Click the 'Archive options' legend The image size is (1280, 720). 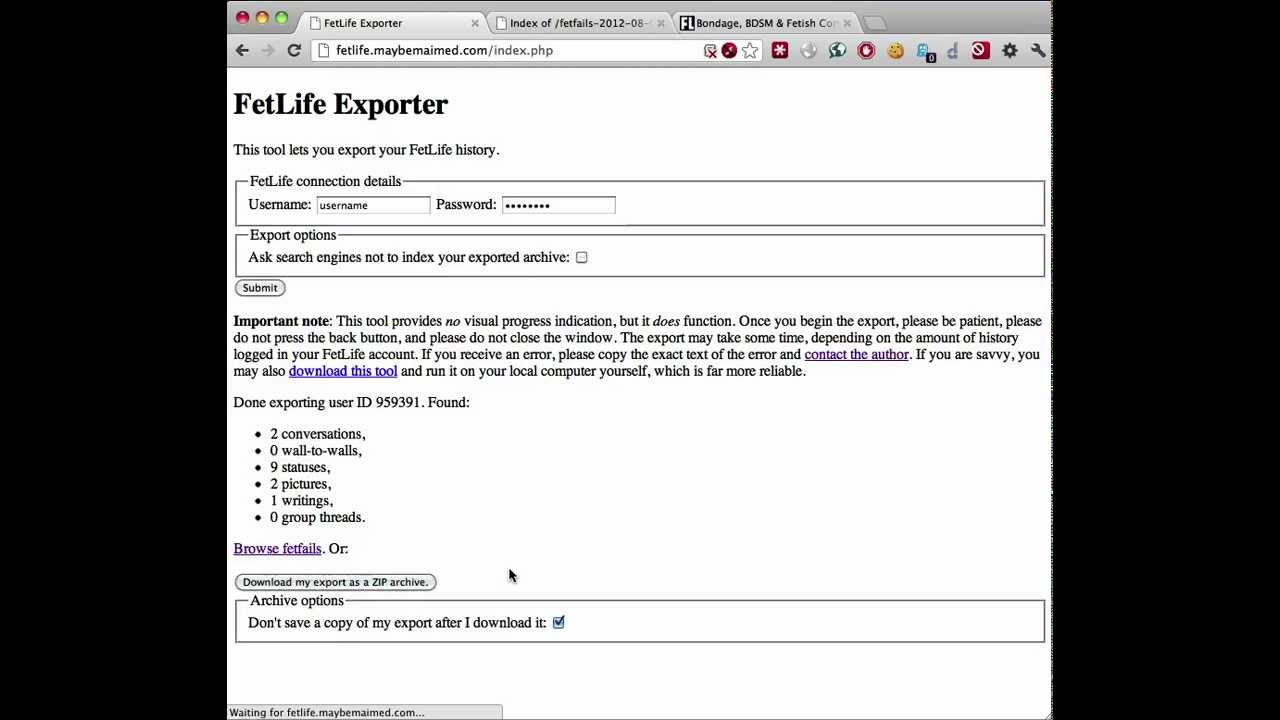point(297,600)
